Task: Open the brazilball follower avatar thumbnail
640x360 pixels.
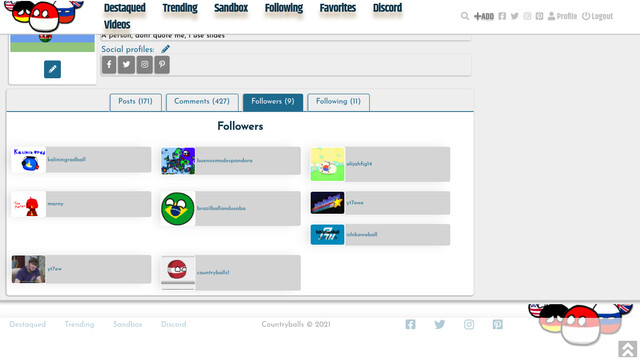Action: [178, 209]
